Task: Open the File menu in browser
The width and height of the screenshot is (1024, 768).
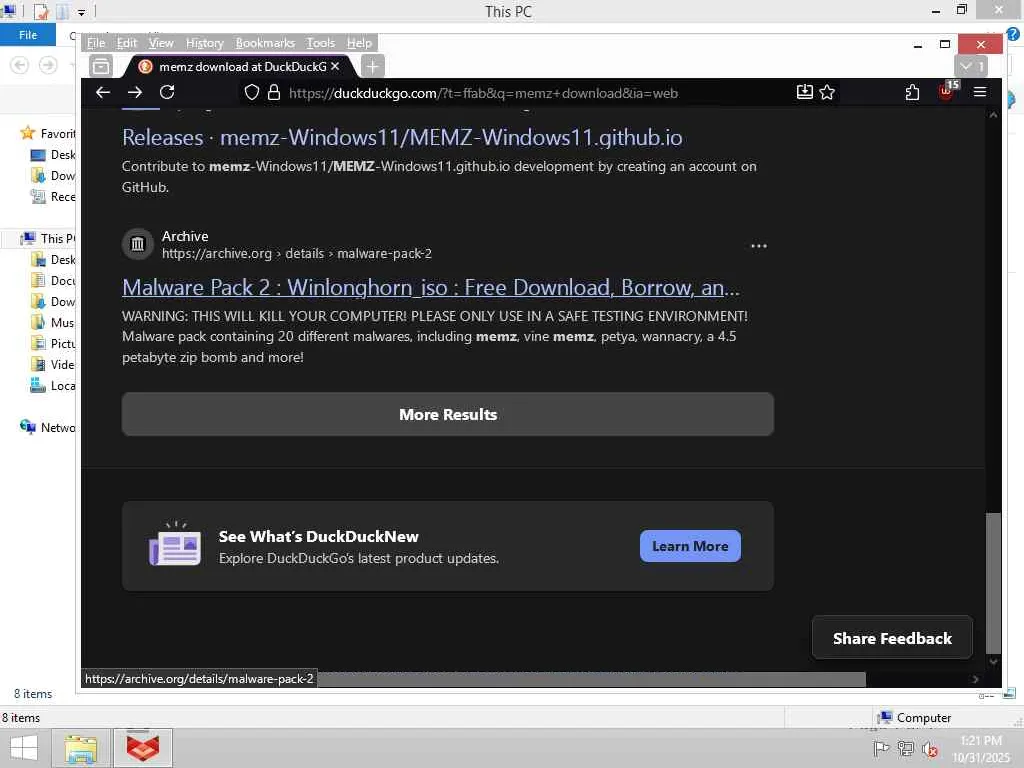Action: click(95, 43)
